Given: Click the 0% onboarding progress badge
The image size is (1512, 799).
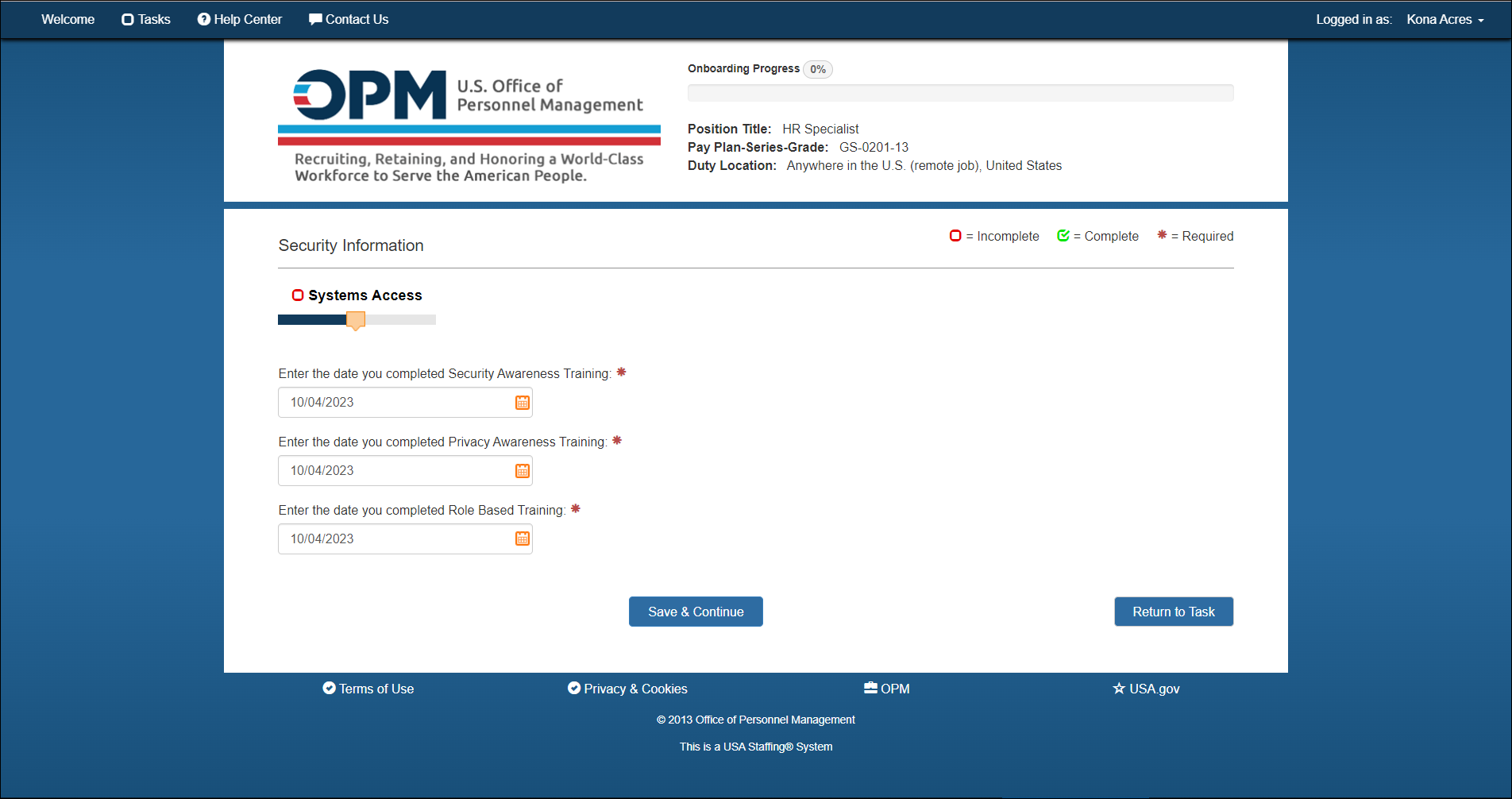Looking at the screenshot, I should (x=818, y=69).
